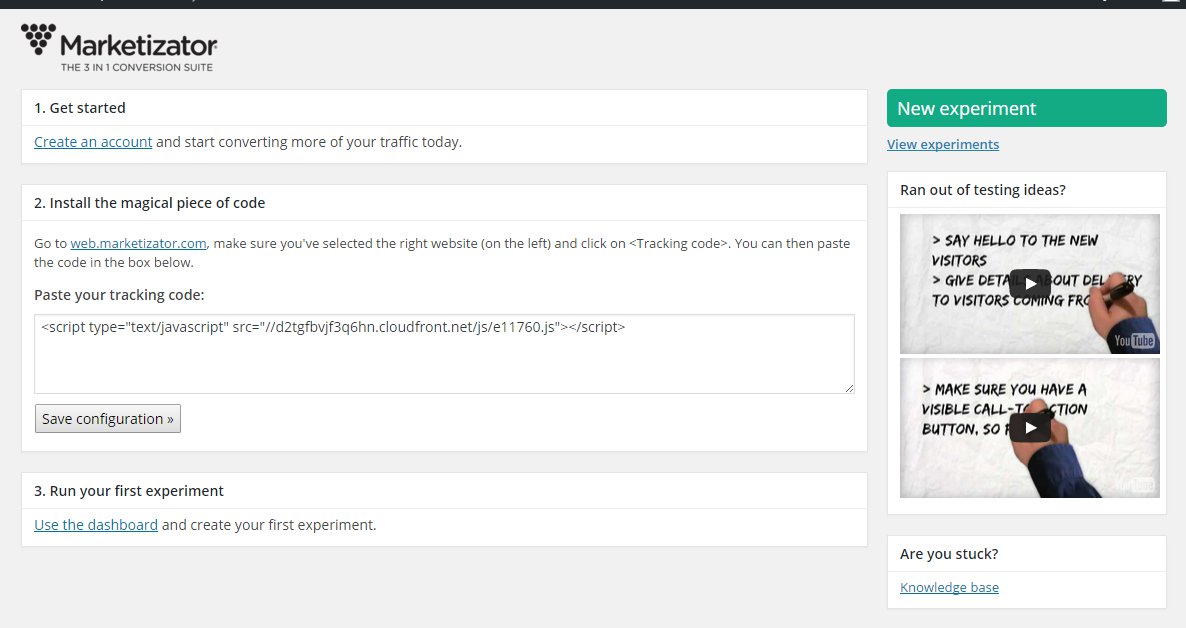The width and height of the screenshot is (1186, 628).
Task: Click the Marketizator grape logo icon
Action: click(x=38, y=40)
